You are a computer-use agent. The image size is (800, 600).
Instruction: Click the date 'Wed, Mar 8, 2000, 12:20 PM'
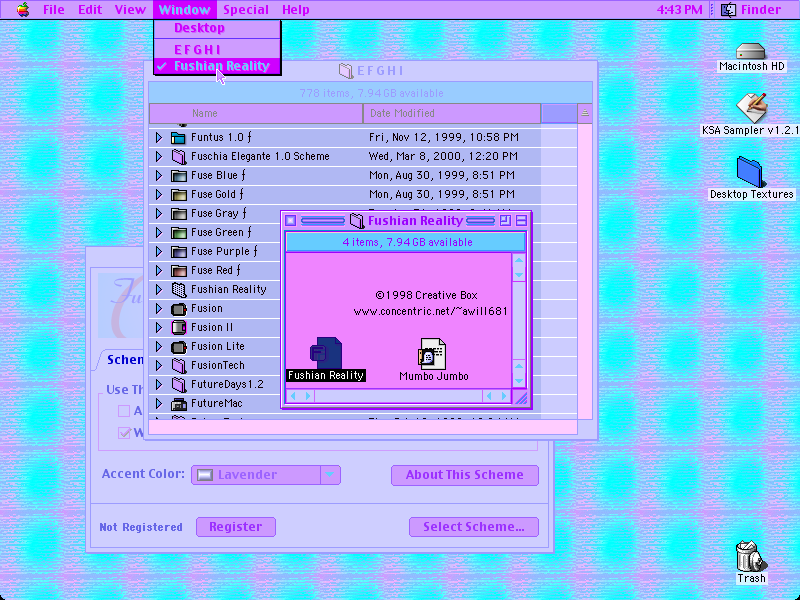click(443, 156)
